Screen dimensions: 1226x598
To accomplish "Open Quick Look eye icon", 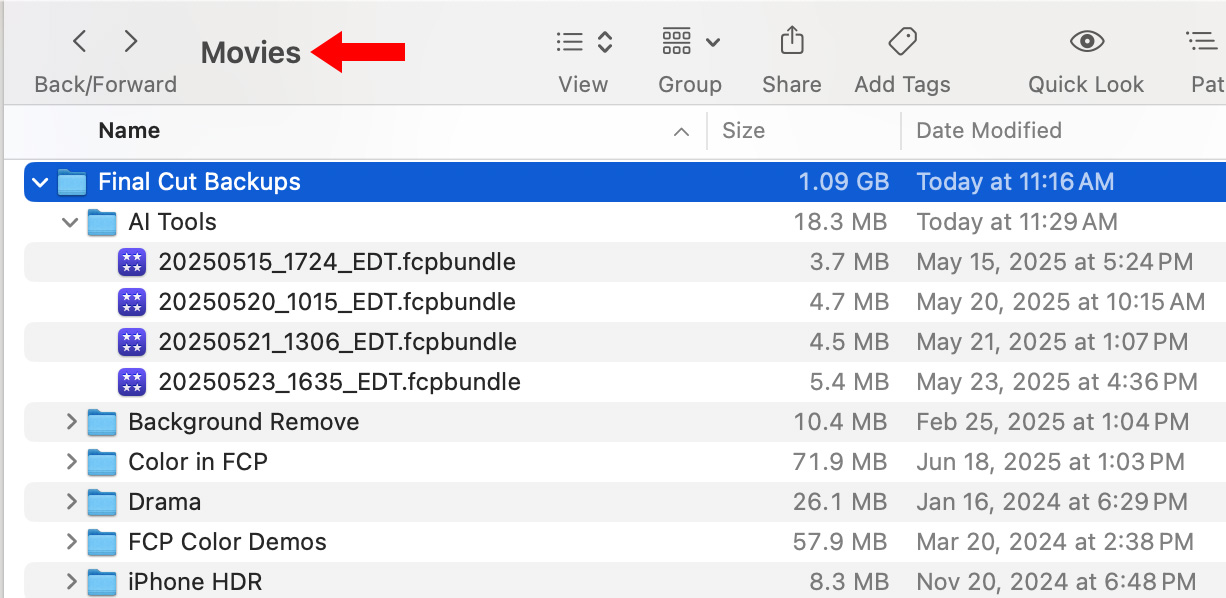I will (1086, 42).
